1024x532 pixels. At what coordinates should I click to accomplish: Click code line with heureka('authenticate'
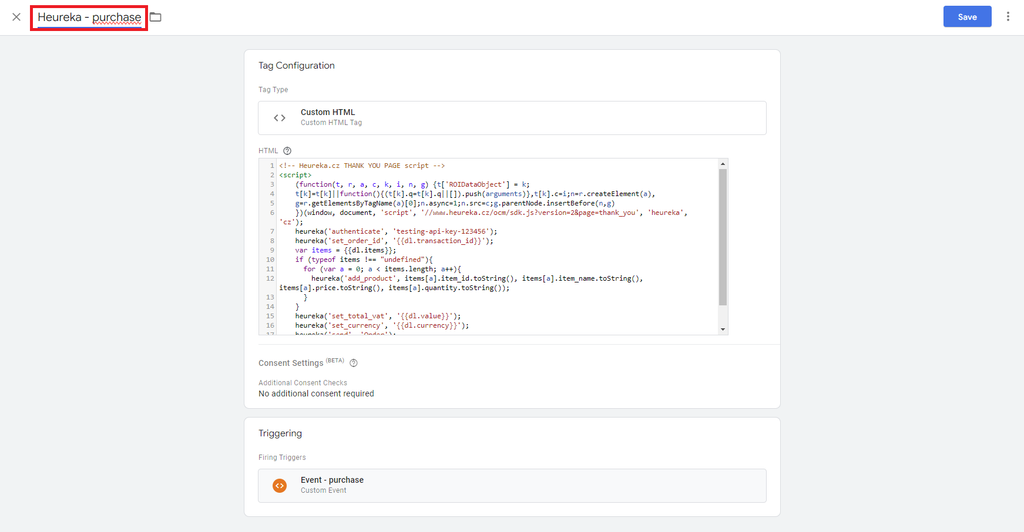tap(396, 231)
